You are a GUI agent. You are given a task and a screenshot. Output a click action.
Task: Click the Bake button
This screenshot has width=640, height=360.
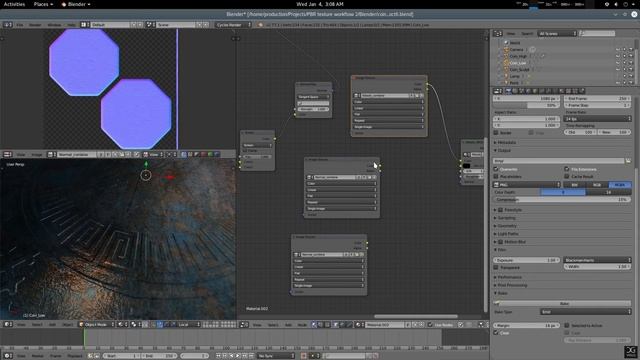click(x=562, y=304)
